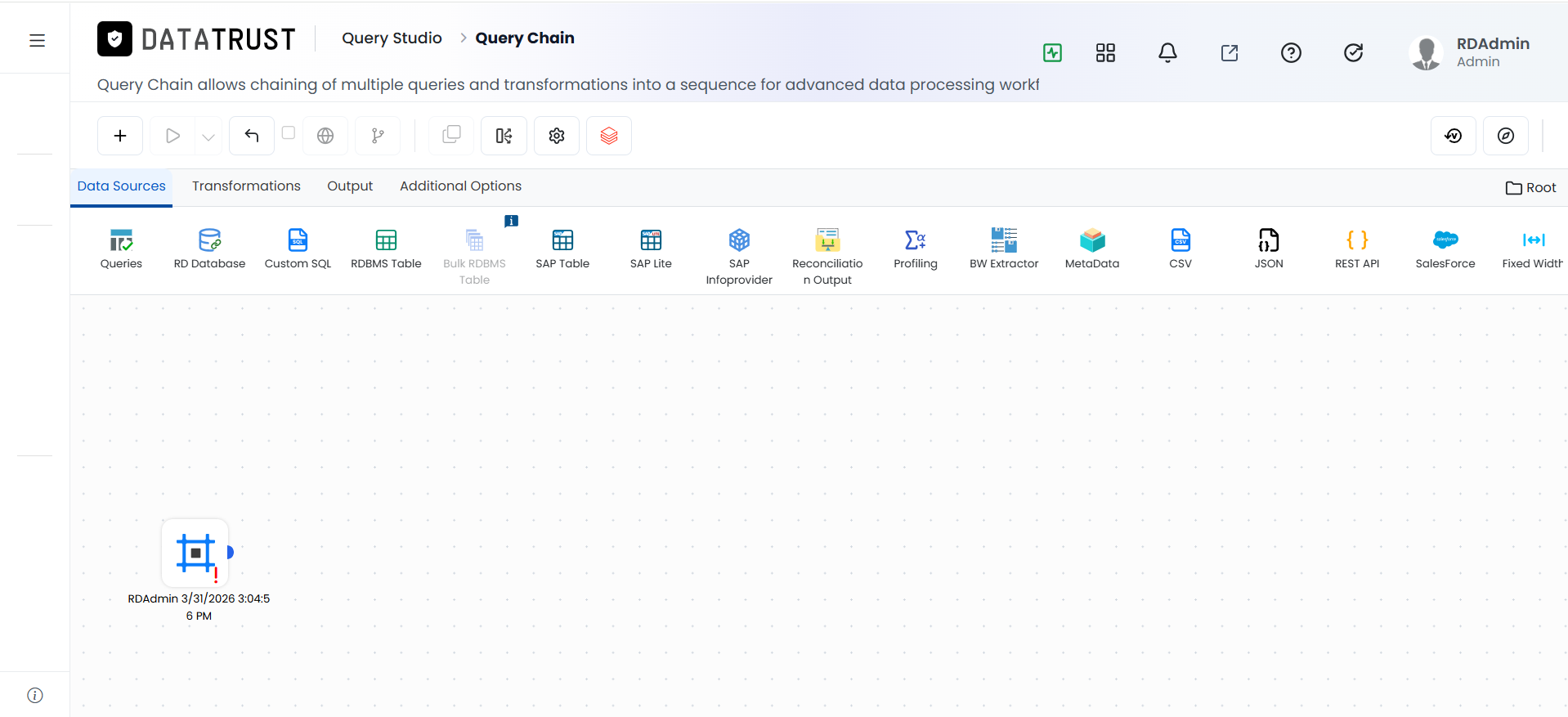Click the Root folder link

tap(1531, 188)
